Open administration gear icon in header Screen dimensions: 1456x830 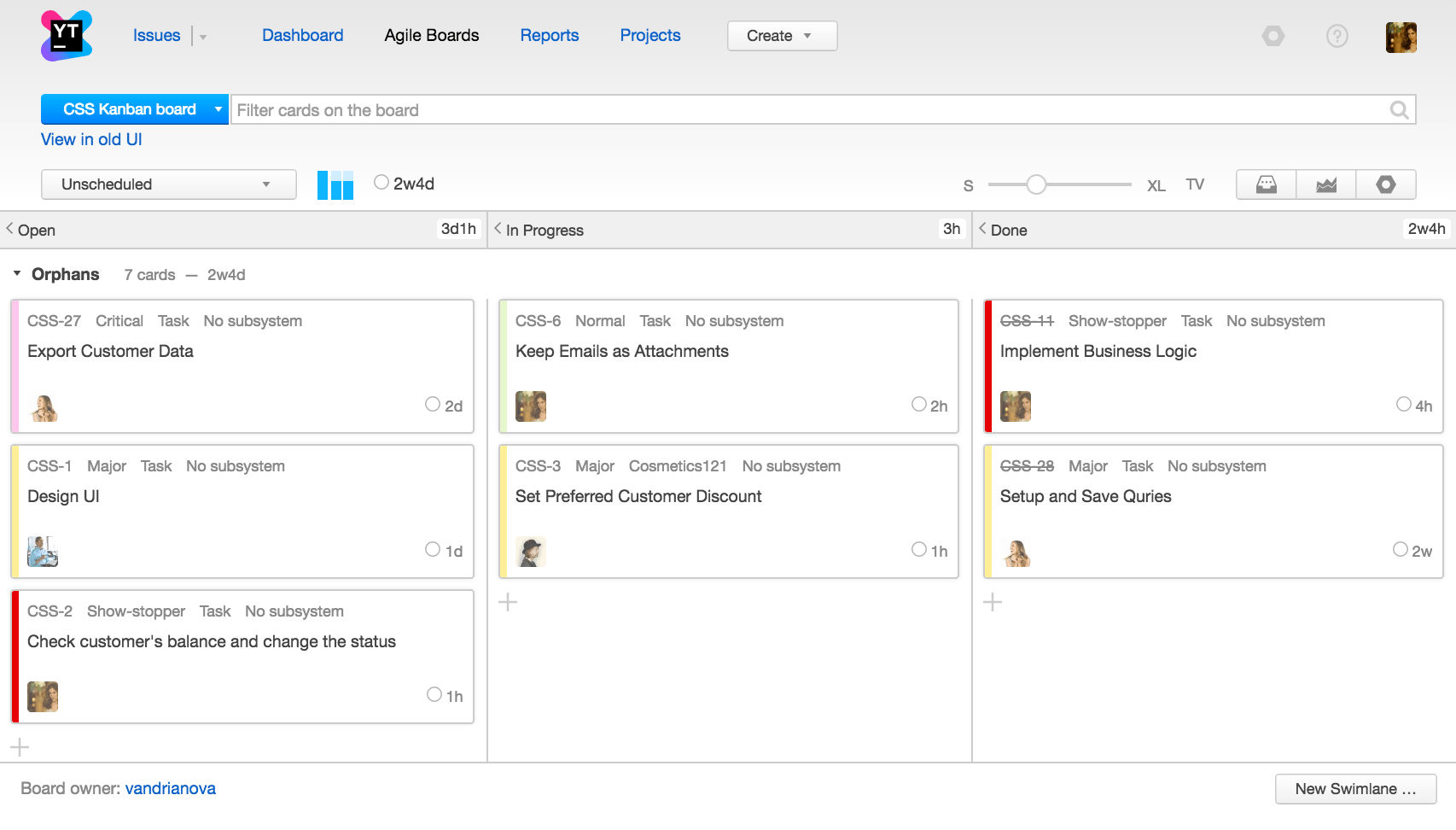1273,36
